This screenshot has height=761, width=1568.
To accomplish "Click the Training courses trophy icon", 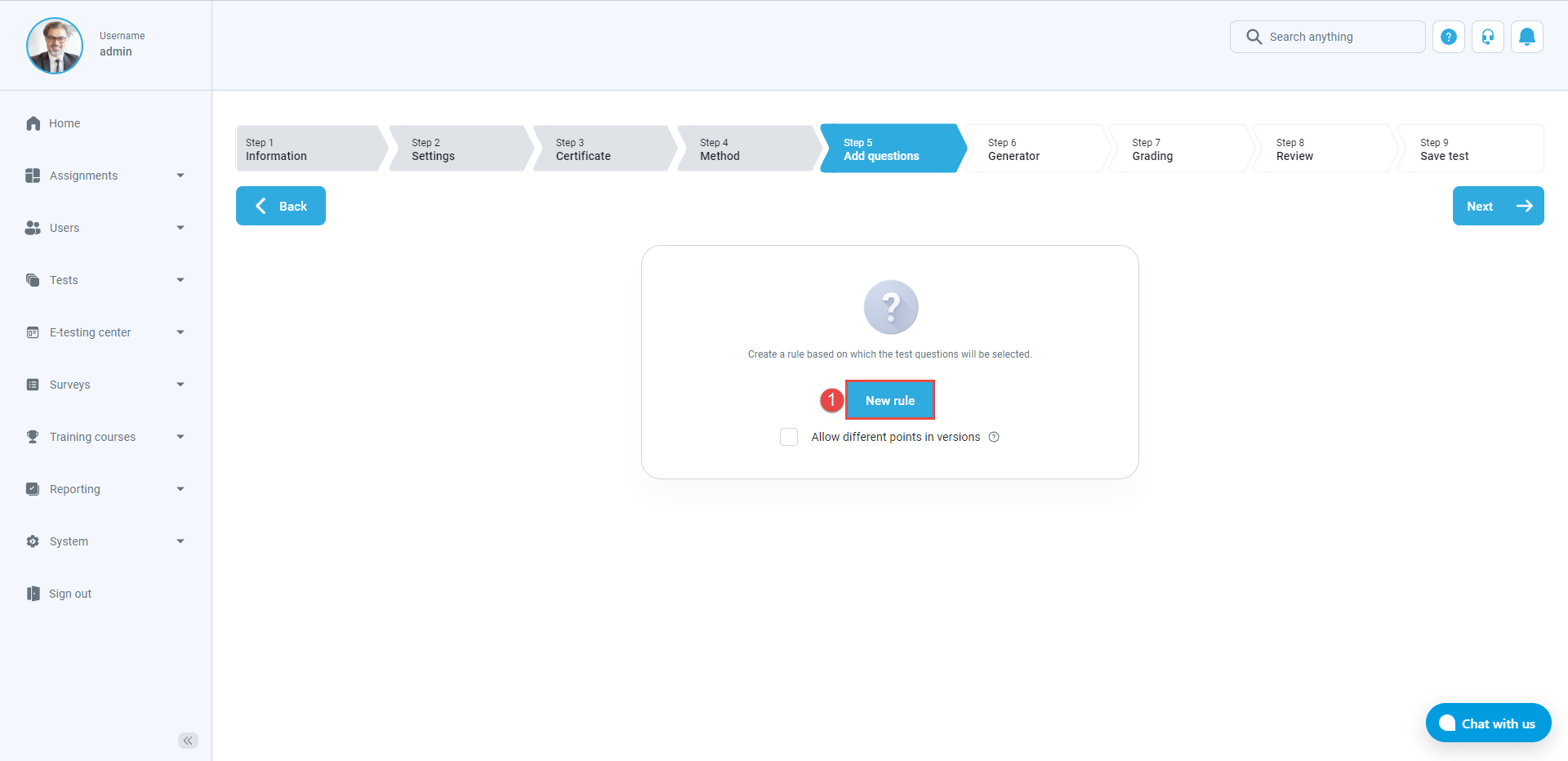I will pyautogui.click(x=33, y=437).
